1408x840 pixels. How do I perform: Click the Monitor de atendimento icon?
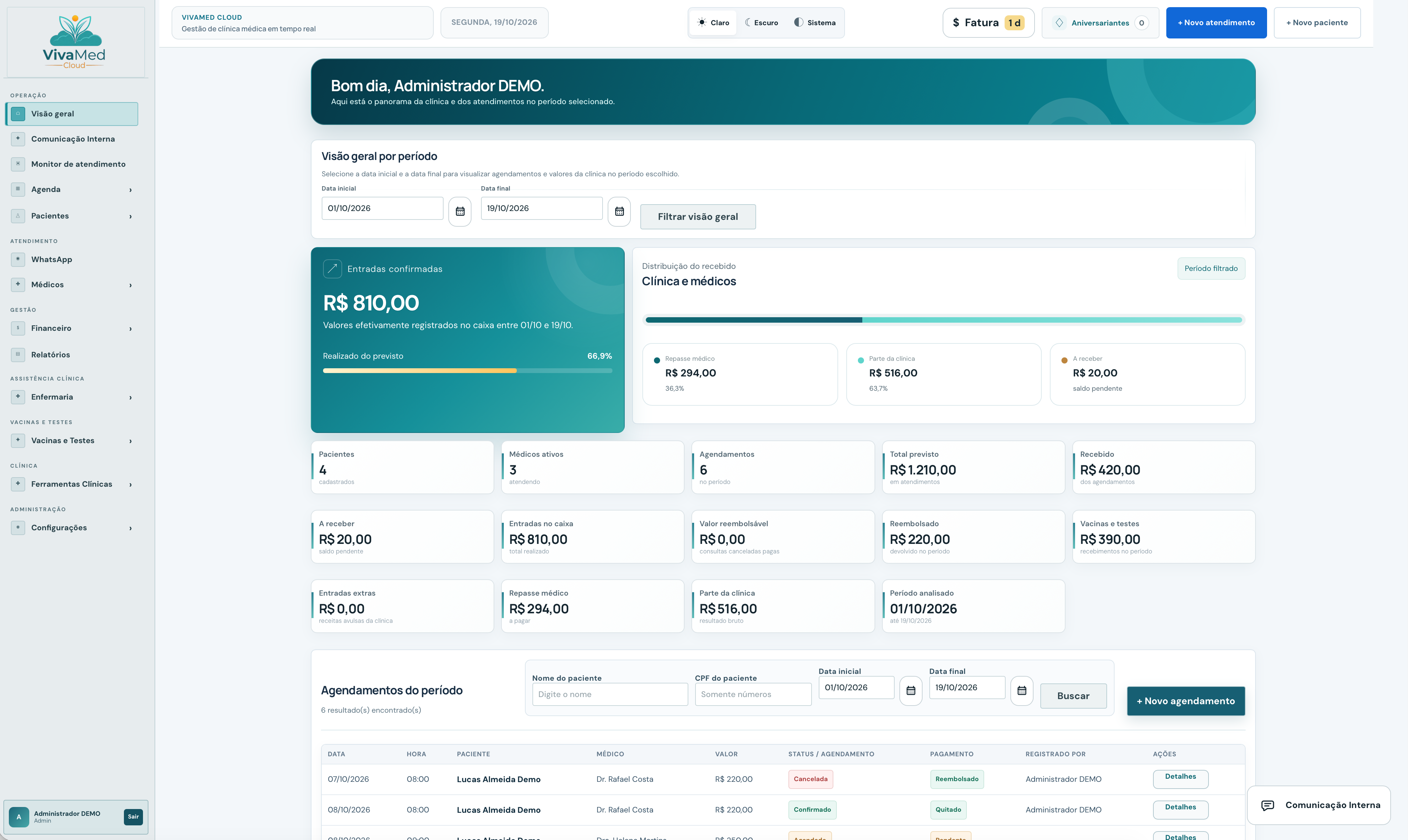[18, 164]
